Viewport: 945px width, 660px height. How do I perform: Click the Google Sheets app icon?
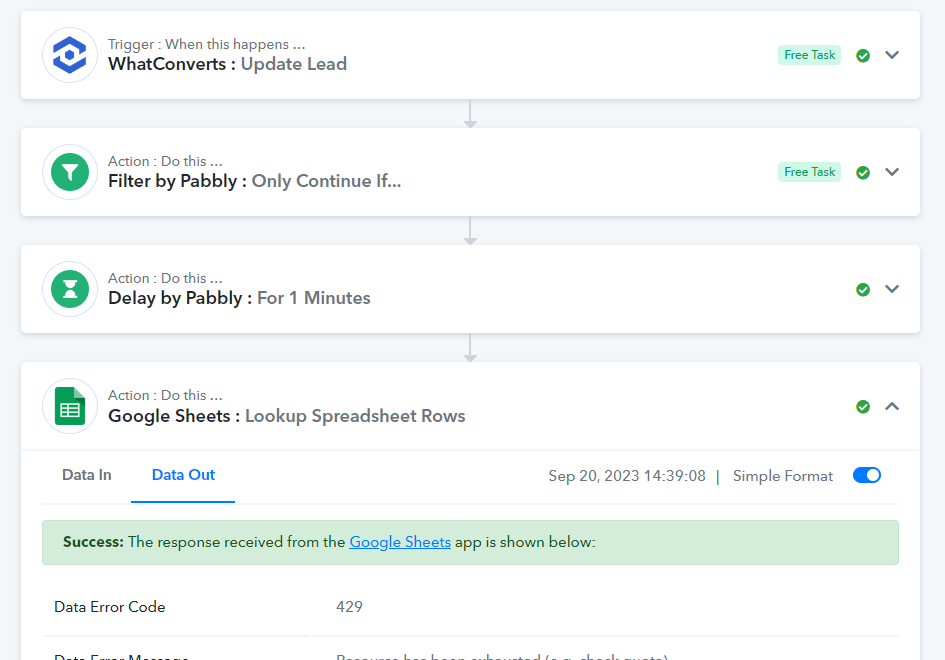pos(70,406)
